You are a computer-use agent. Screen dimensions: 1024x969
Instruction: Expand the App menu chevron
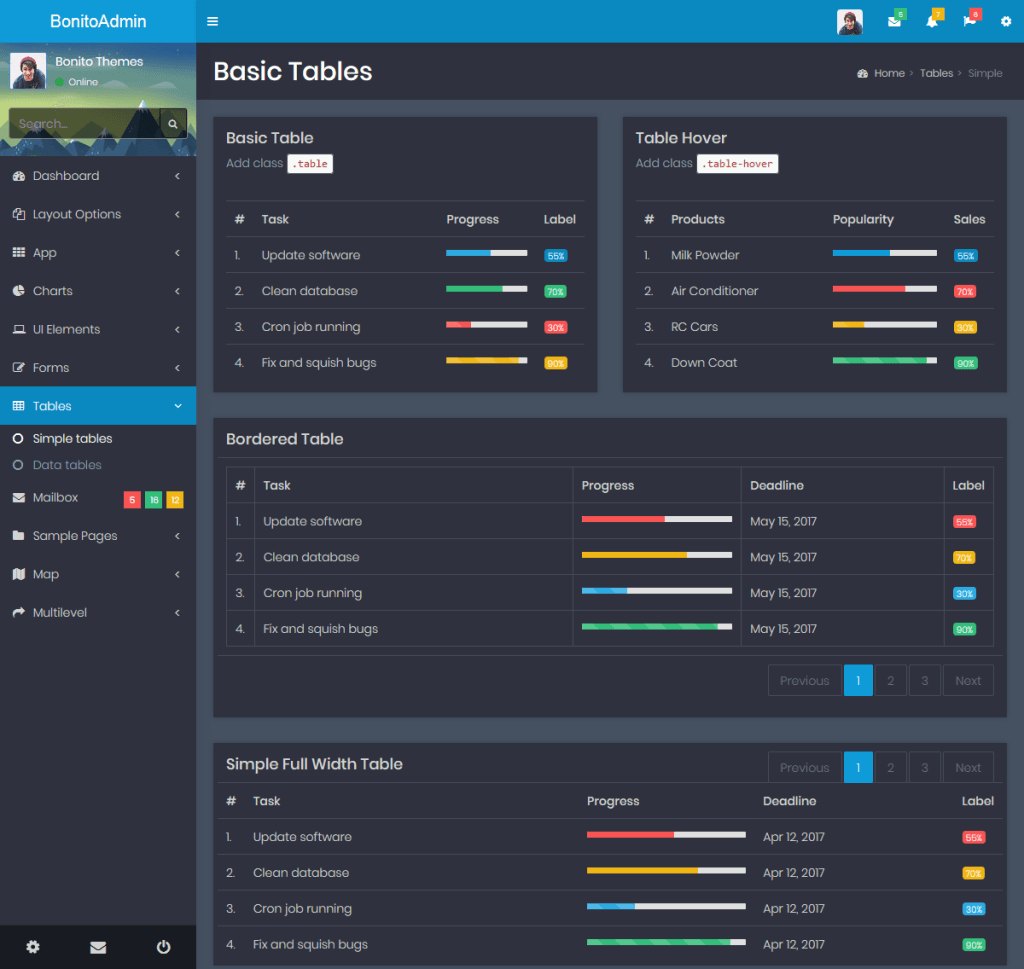pos(178,253)
